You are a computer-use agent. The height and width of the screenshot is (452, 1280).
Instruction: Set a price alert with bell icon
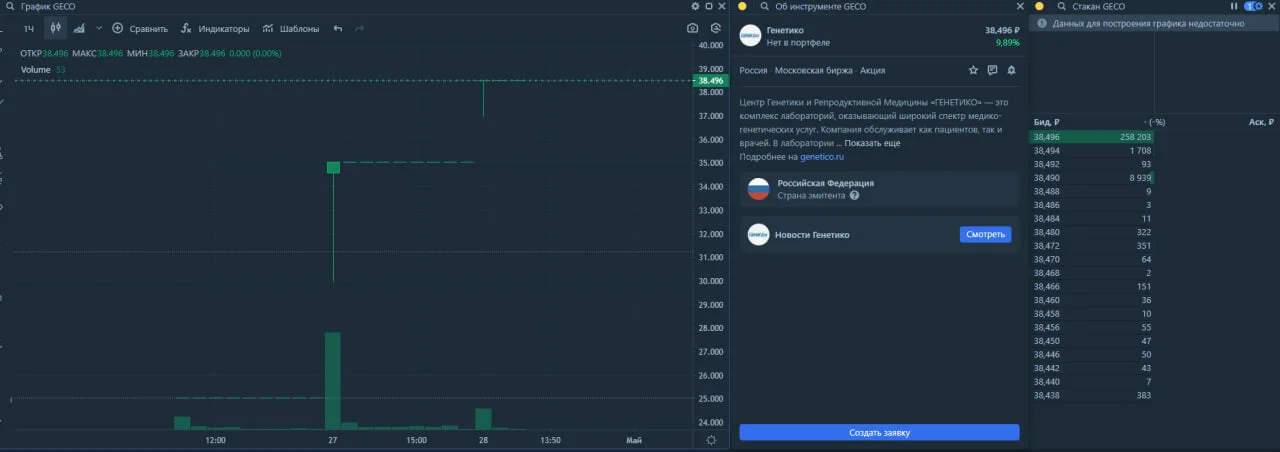pos(1011,70)
